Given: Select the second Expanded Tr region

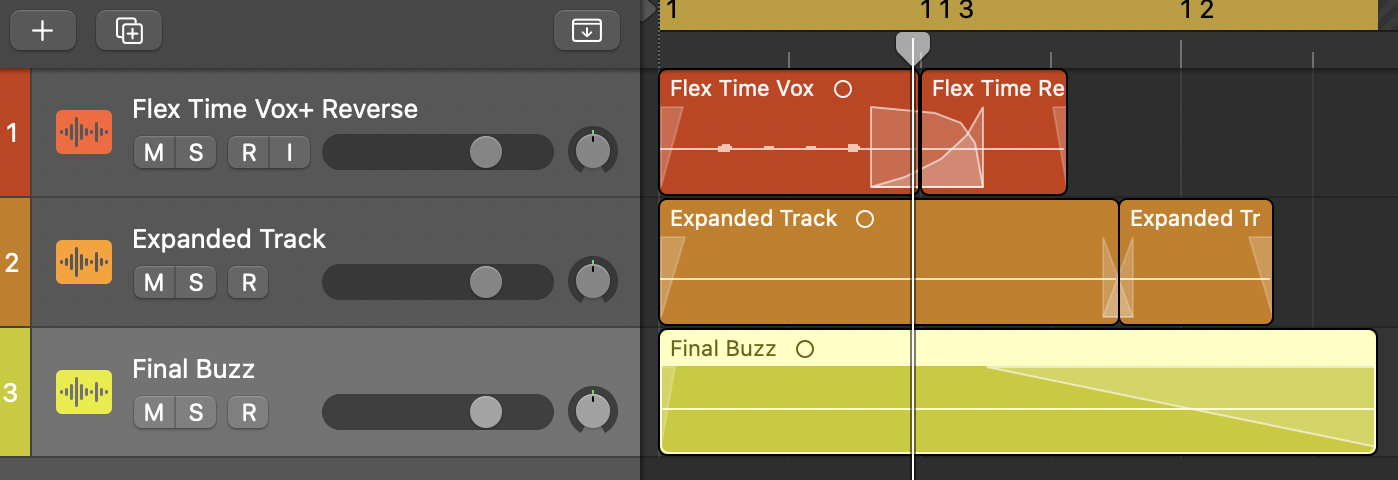Looking at the screenshot, I should [x=1196, y=262].
